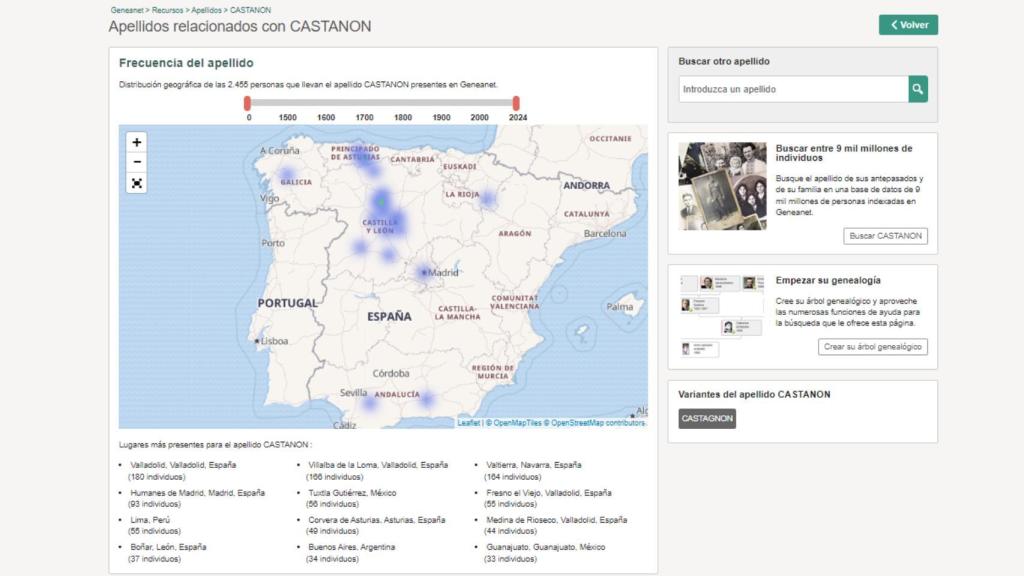Zoom in on the map

pyautogui.click(x=136, y=143)
